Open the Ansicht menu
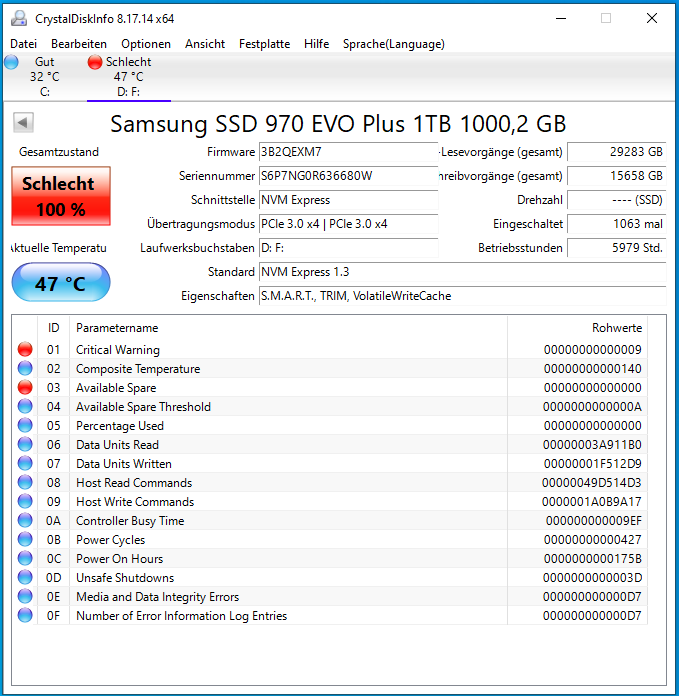 [x=205, y=44]
